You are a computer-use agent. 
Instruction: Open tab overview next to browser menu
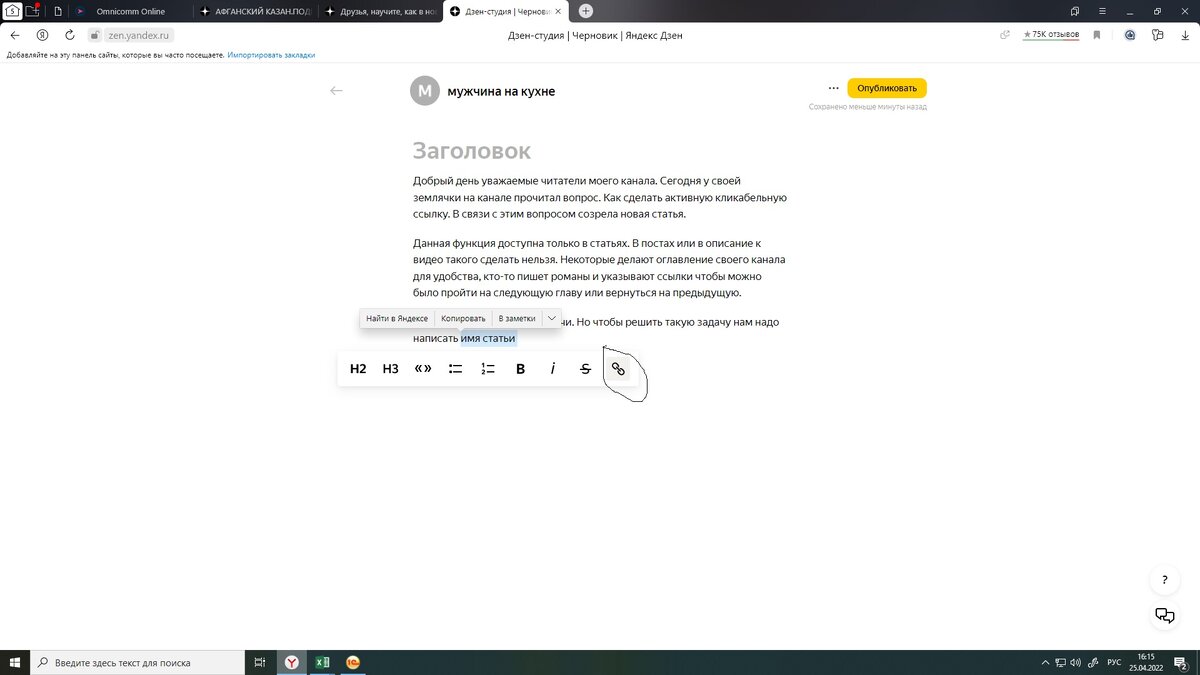tap(1073, 10)
